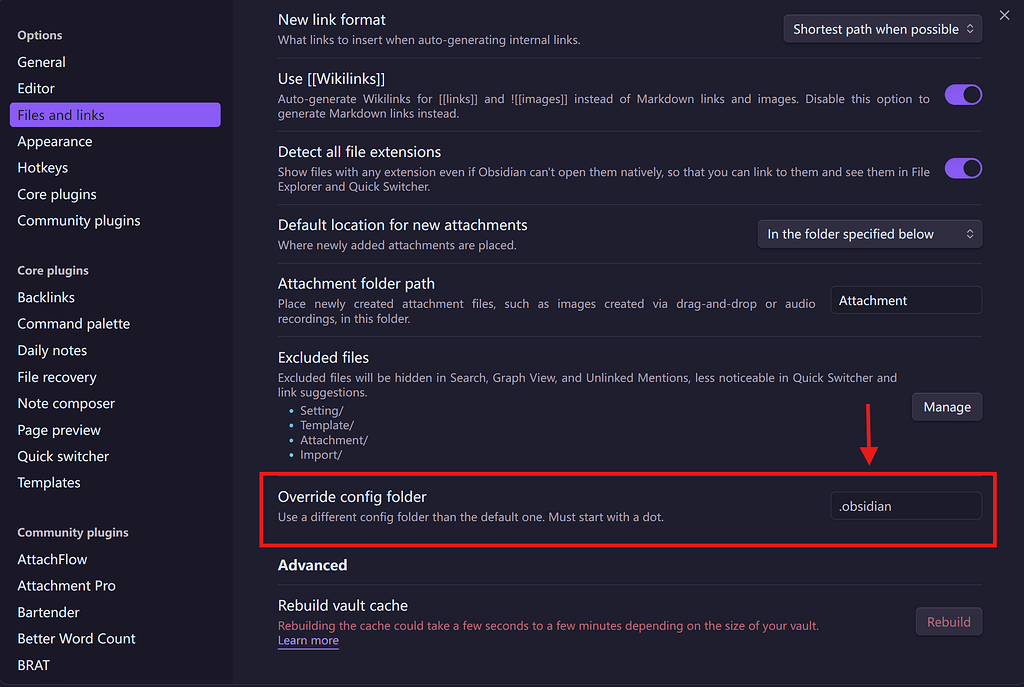Follow the Learn more link
This screenshot has width=1024, height=687.
pyautogui.click(x=307, y=640)
